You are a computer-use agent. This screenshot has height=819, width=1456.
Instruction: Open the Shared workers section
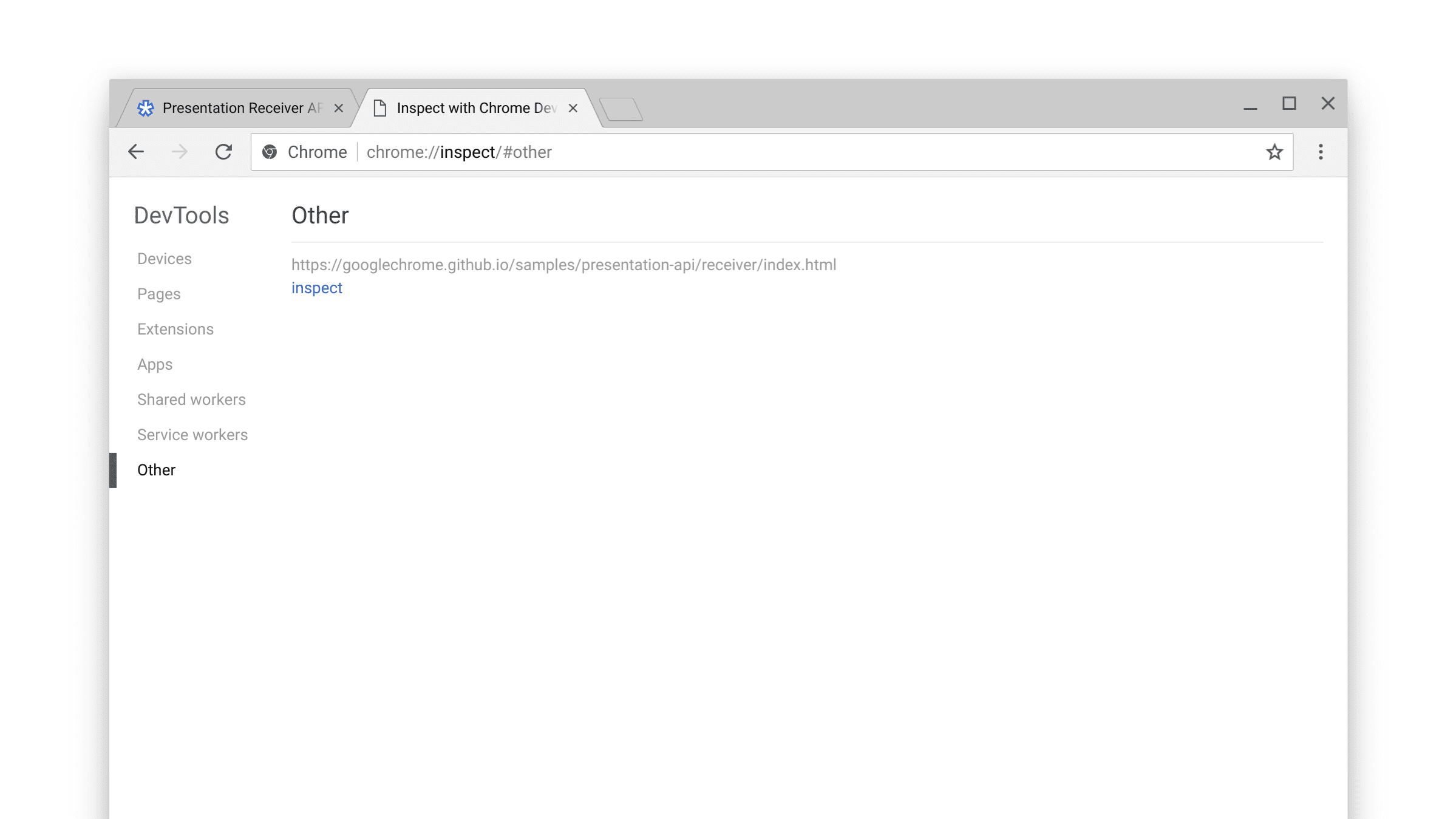pos(191,399)
